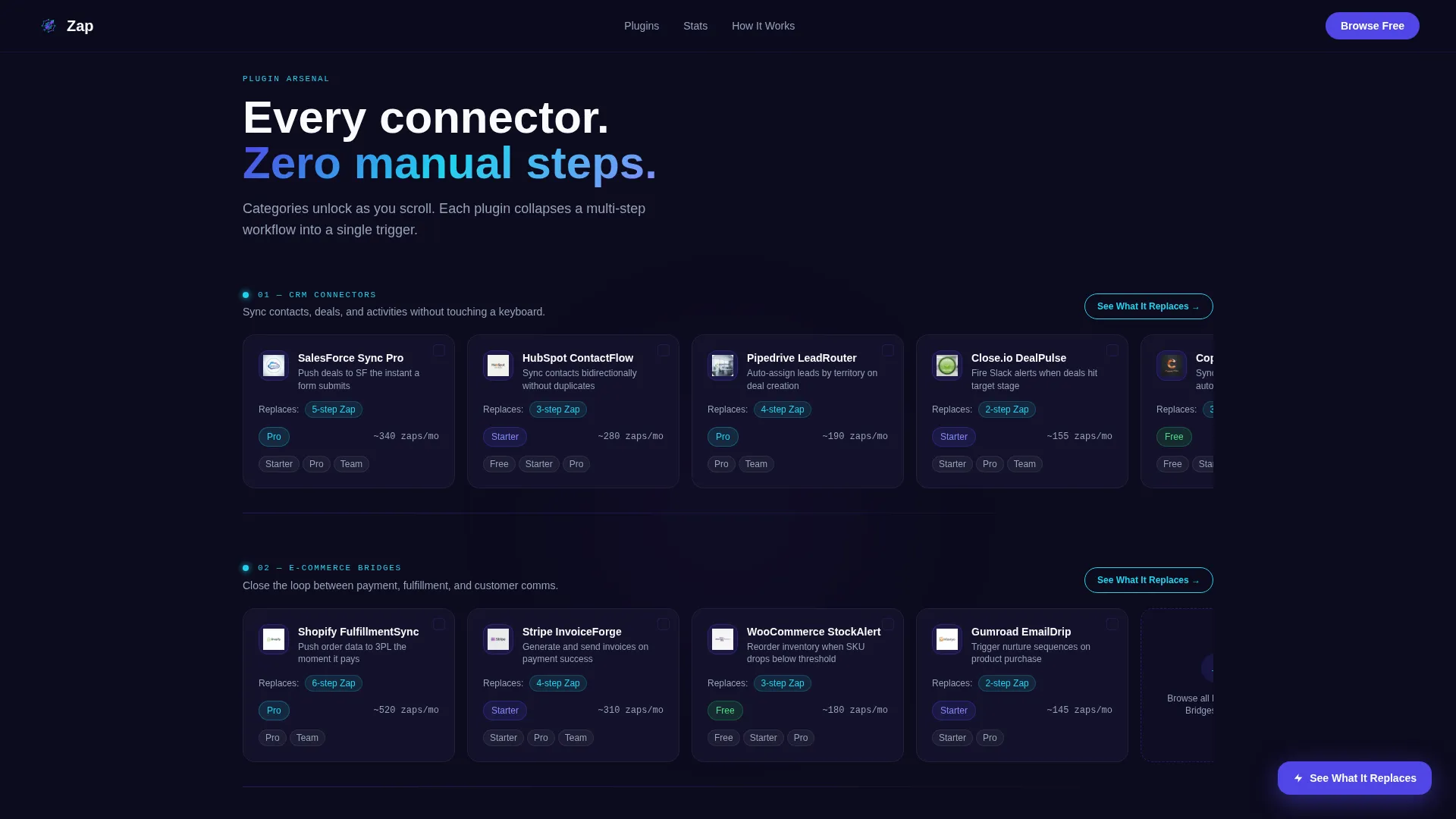Click the Pipedrive LeadRouter title
This screenshot has height=819, width=1456.
coord(802,358)
